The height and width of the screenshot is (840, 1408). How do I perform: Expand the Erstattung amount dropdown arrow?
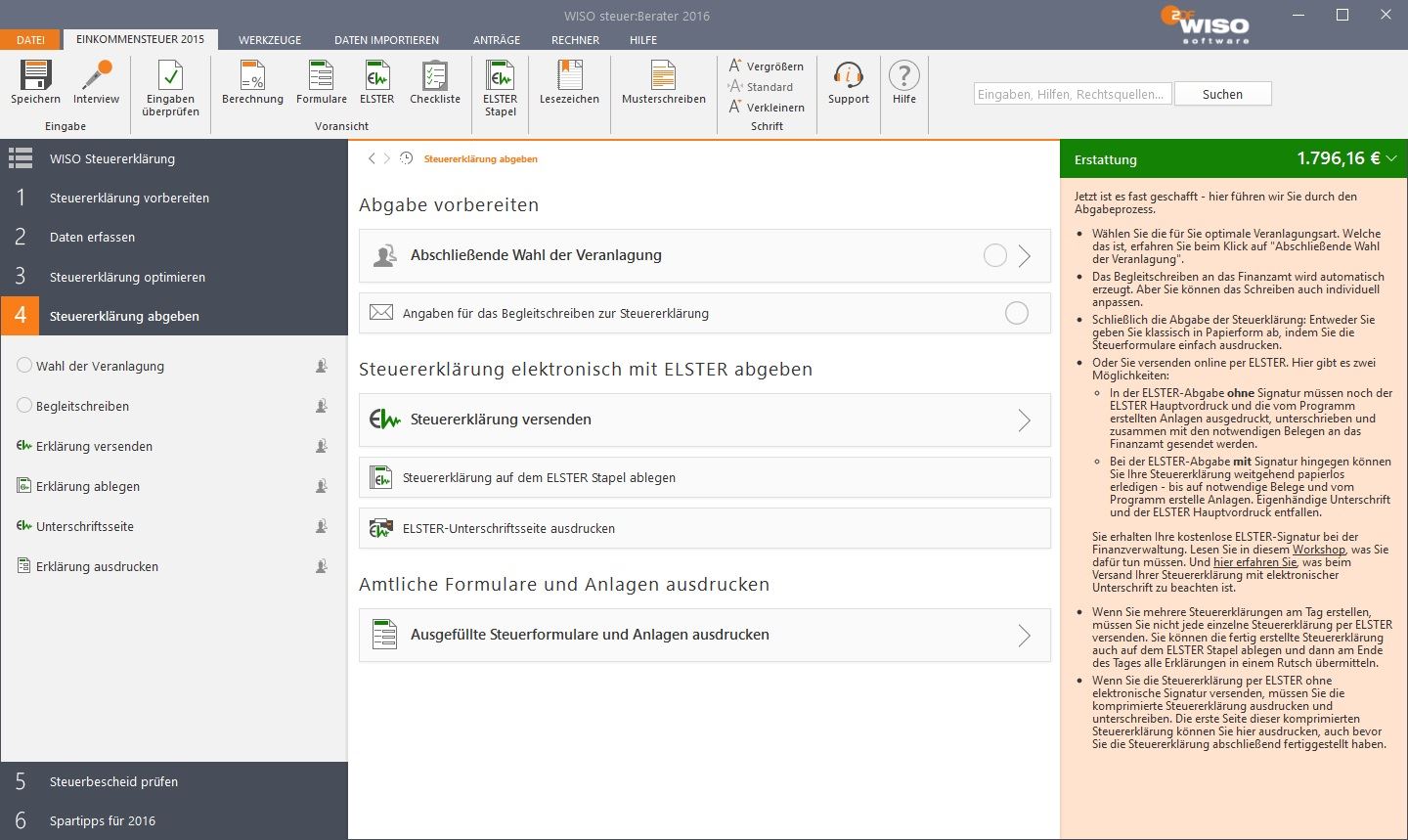tap(1391, 158)
